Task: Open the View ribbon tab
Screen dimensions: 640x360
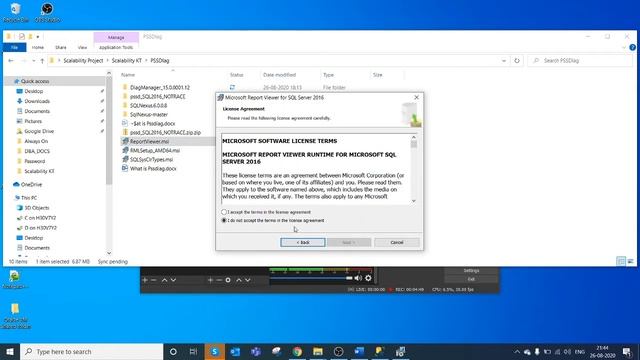Action: [82, 47]
